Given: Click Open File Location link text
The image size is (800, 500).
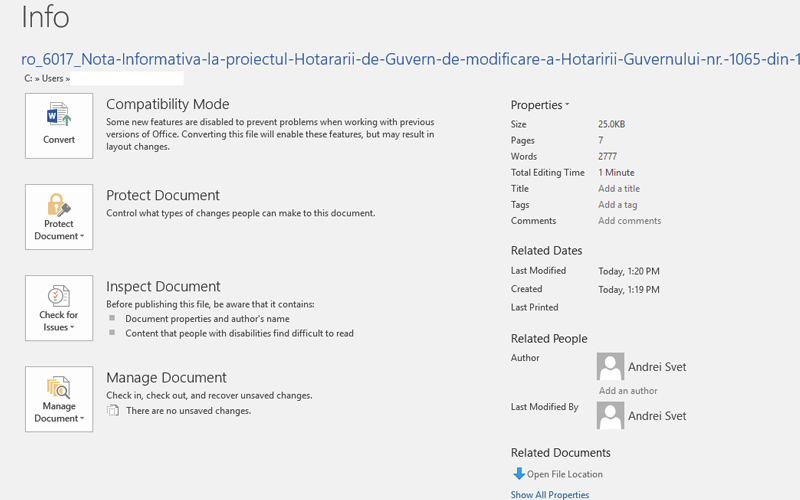Looking at the screenshot, I should [565, 474].
